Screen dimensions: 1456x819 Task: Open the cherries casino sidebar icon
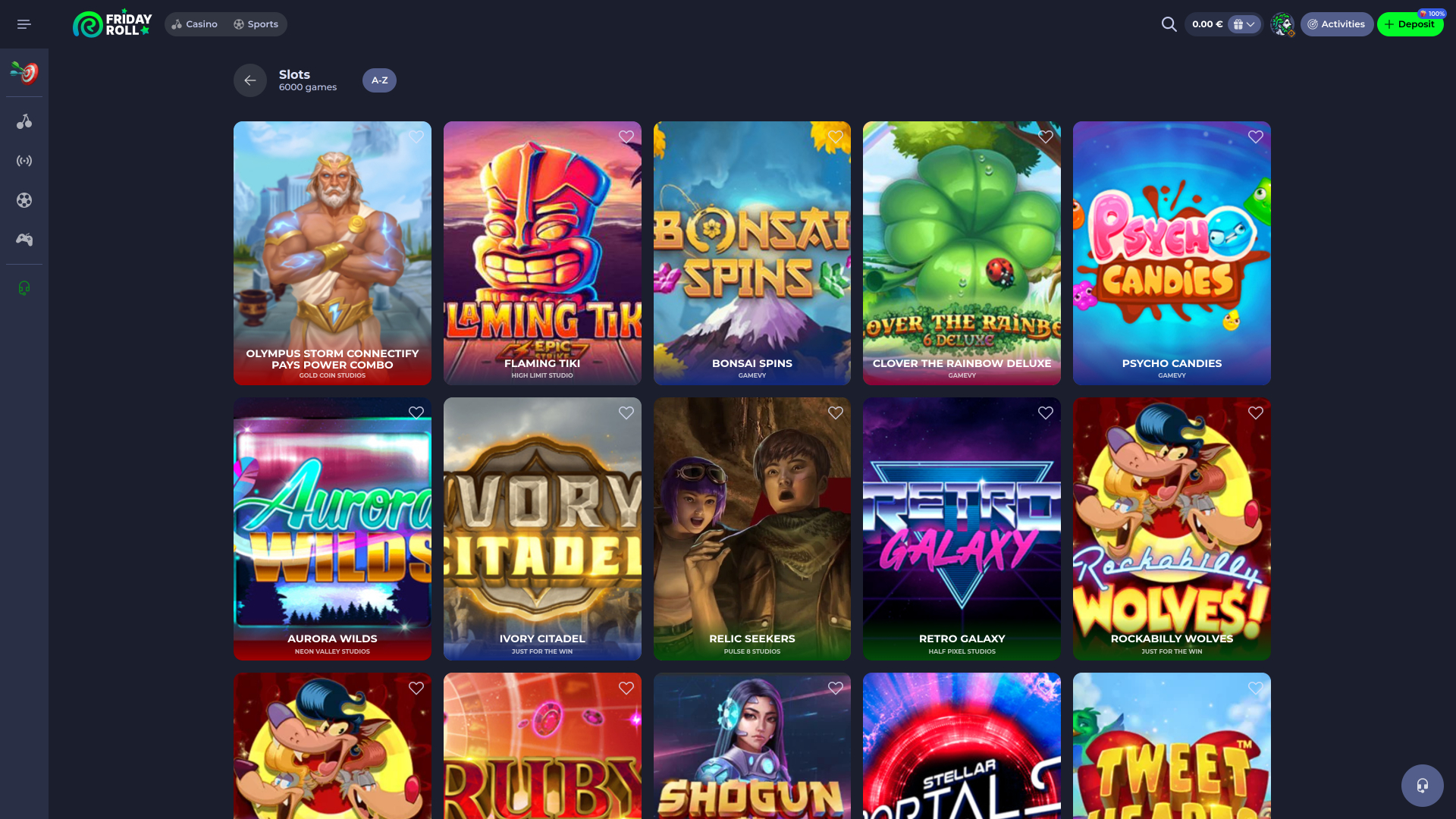point(24,121)
